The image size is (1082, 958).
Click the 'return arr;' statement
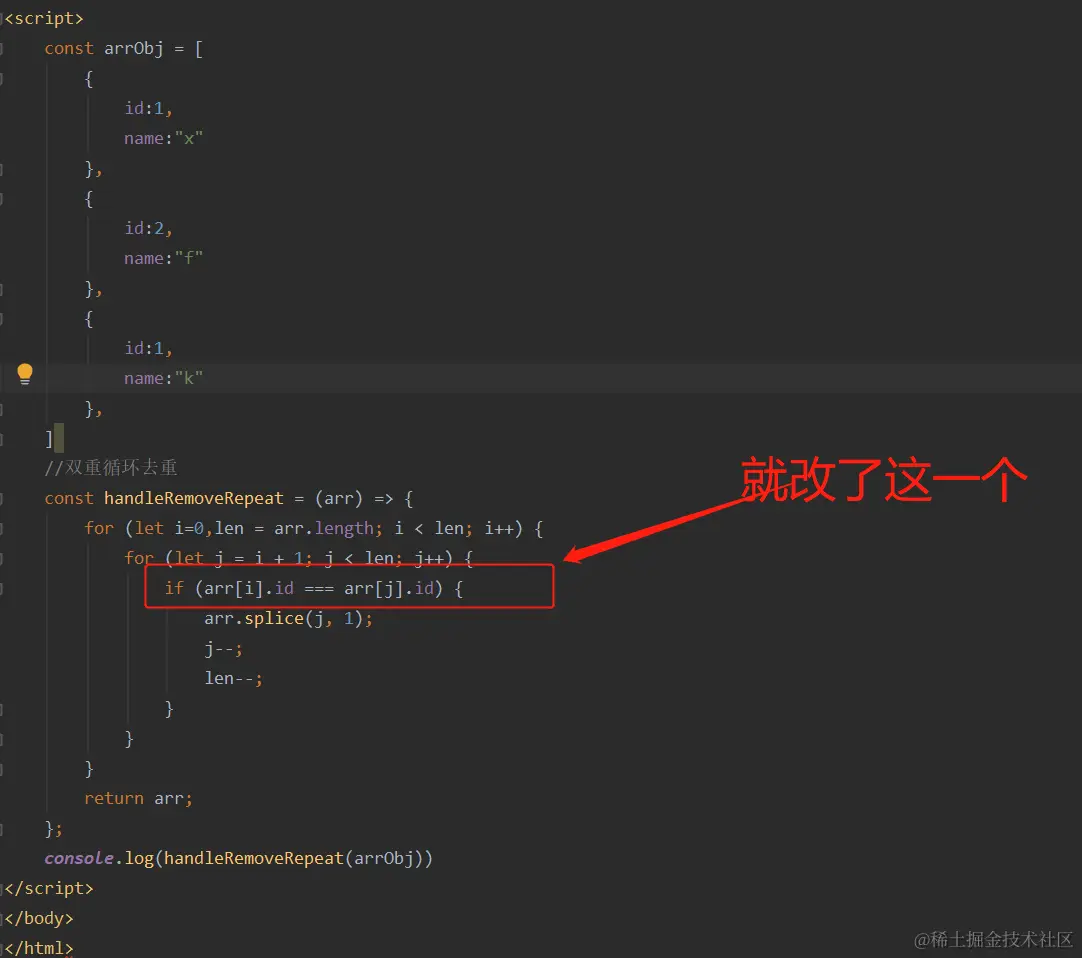(139, 799)
